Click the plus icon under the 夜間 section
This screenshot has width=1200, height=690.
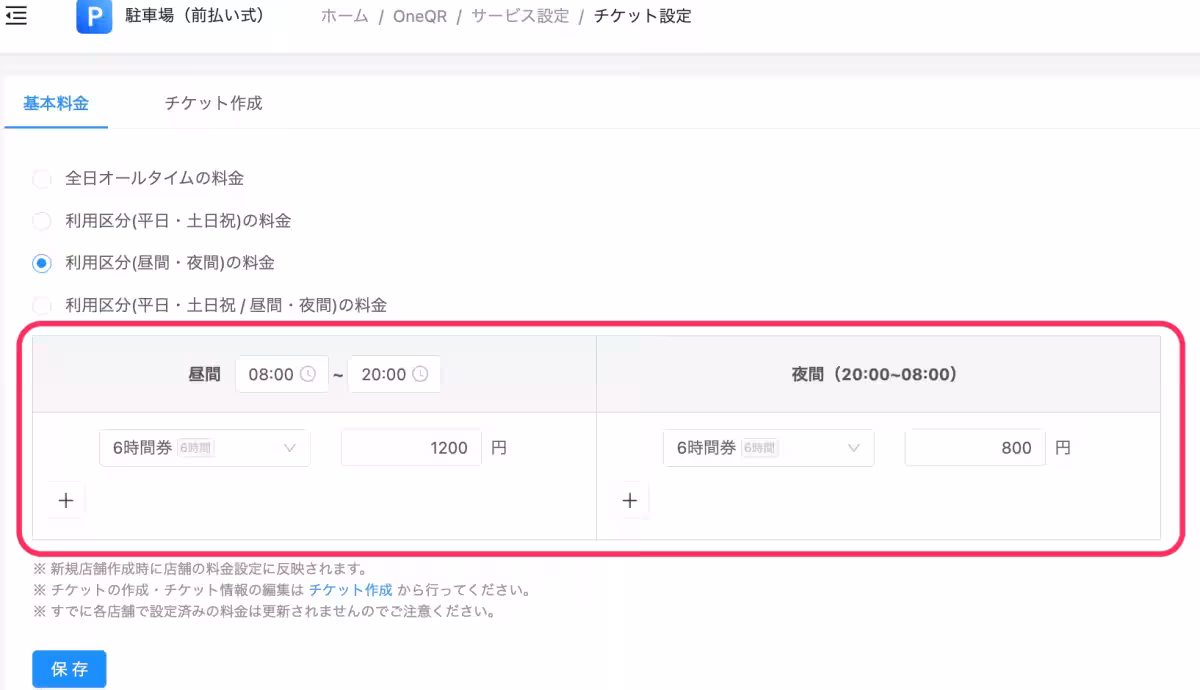629,500
